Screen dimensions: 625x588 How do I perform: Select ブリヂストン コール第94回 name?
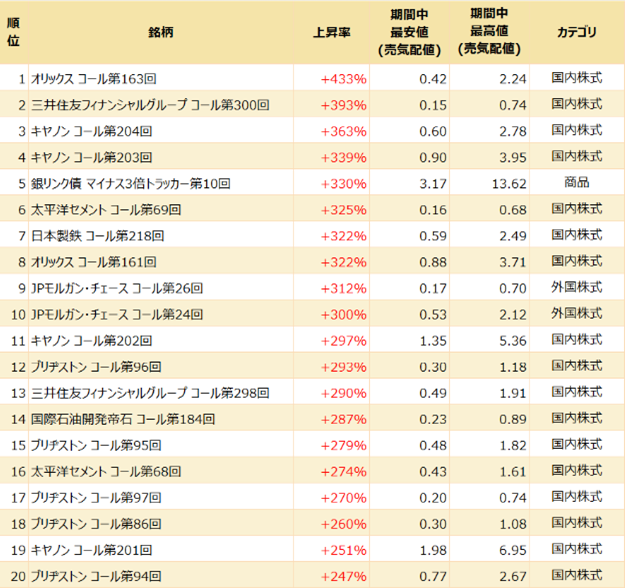96,576
